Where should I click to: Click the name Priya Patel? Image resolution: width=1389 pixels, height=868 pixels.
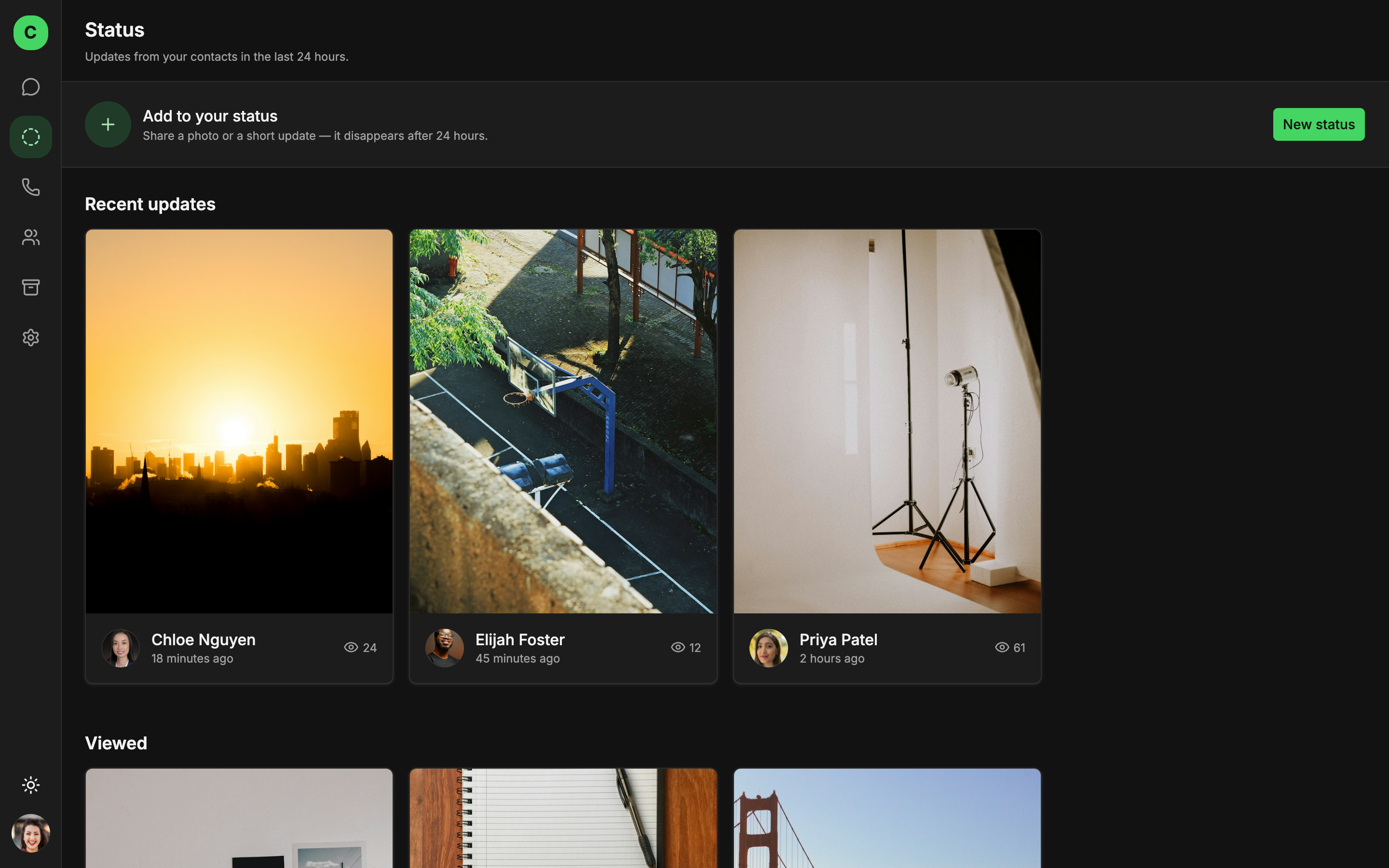pyautogui.click(x=839, y=639)
